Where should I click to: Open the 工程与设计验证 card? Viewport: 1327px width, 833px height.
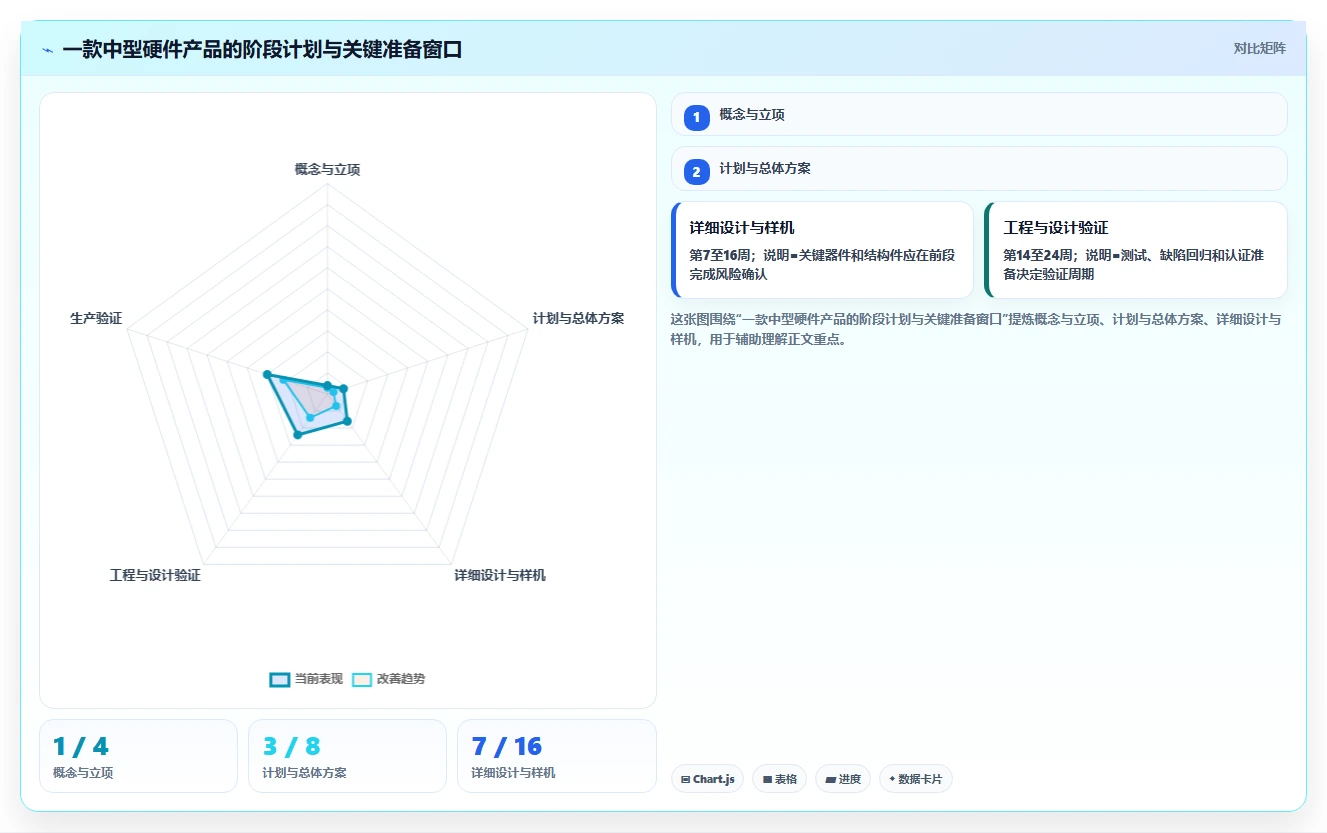[x=1136, y=250]
